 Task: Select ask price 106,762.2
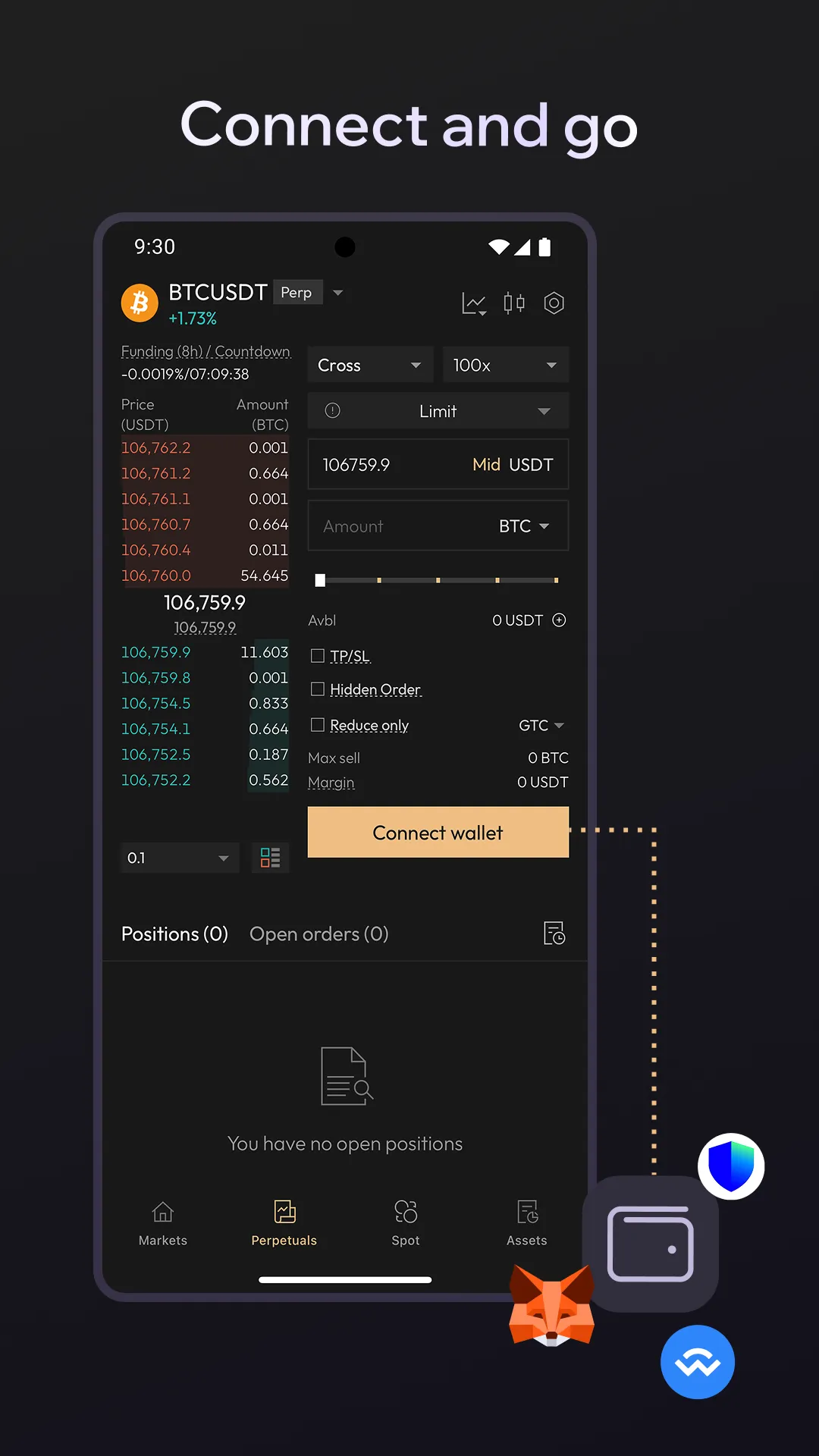click(x=156, y=447)
